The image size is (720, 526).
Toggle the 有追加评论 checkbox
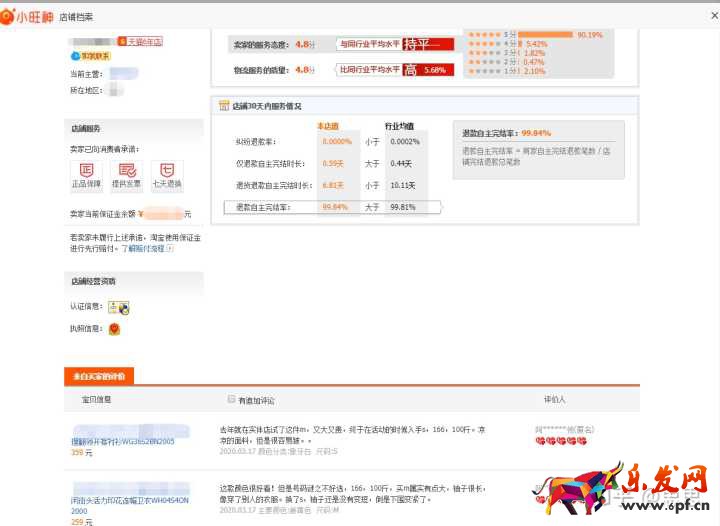(232, 399)
